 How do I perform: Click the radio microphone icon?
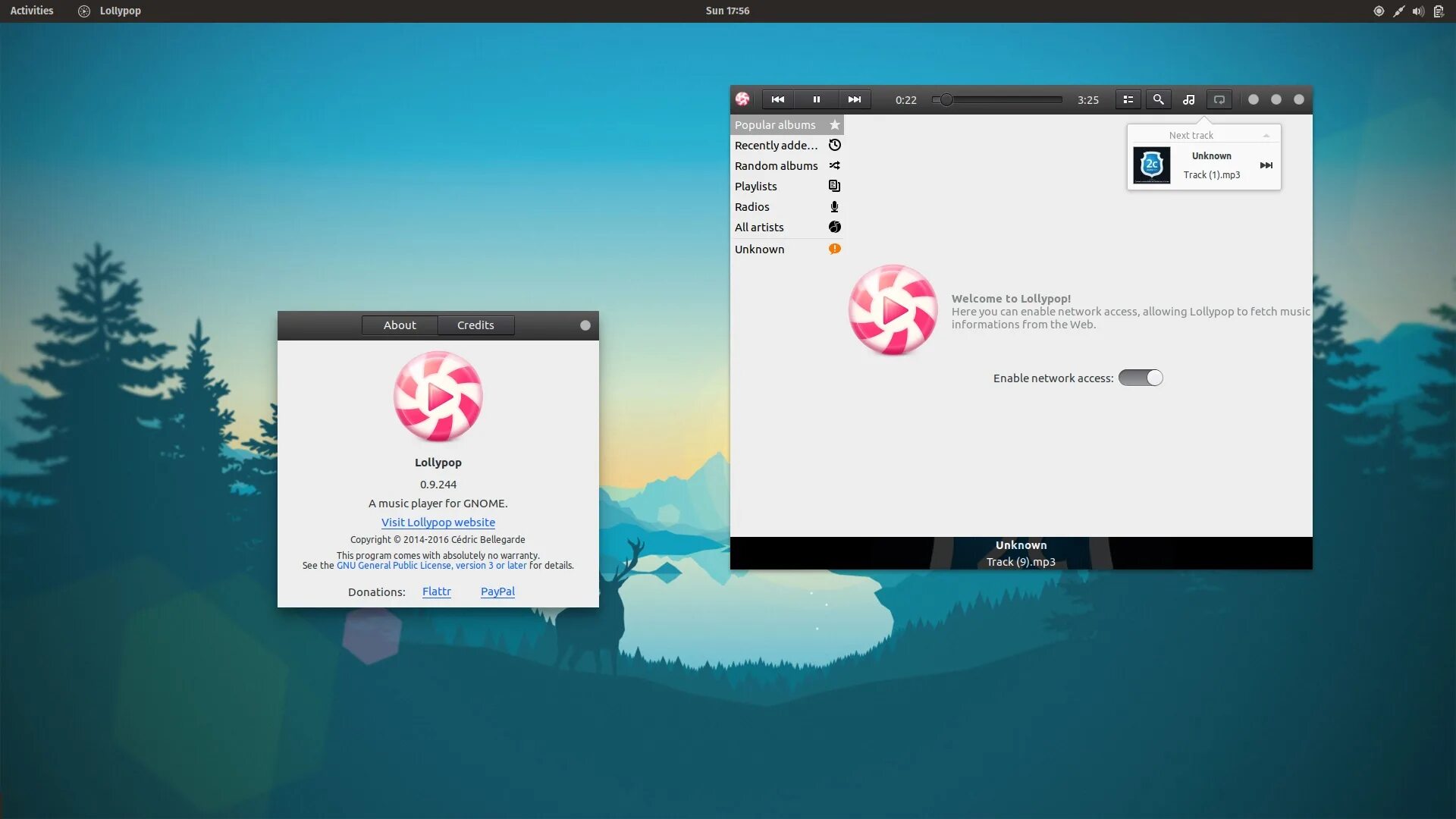pos(834,207)
